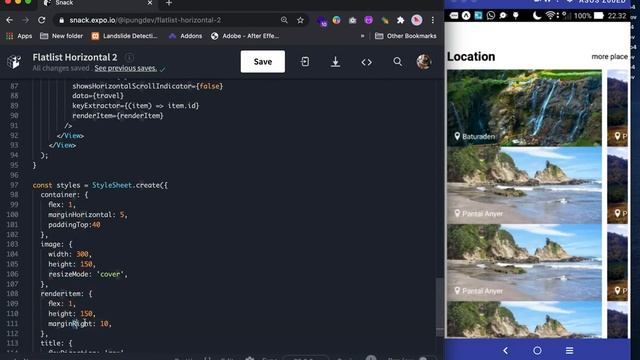The image size is (640, 360).
Task: Tap the Android back button
Action: pyautogui.click(x=505, y=350)
